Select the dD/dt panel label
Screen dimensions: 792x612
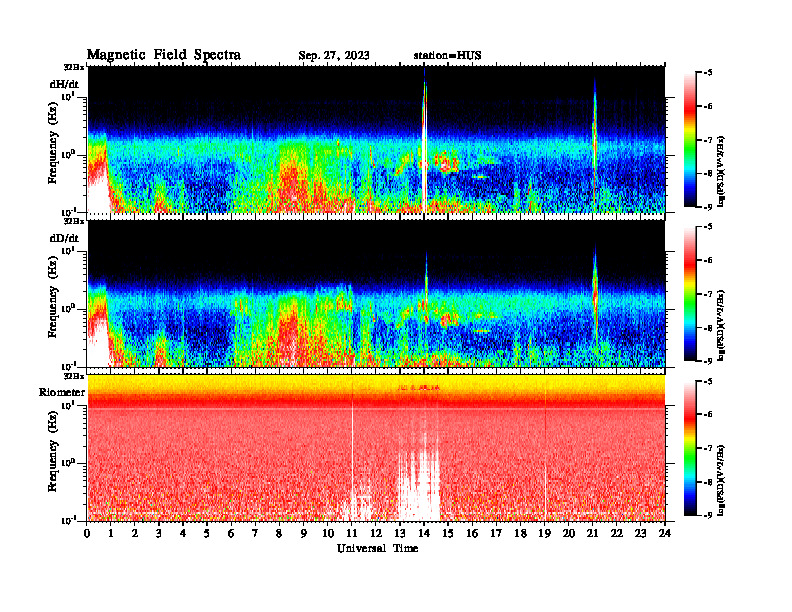64,238
